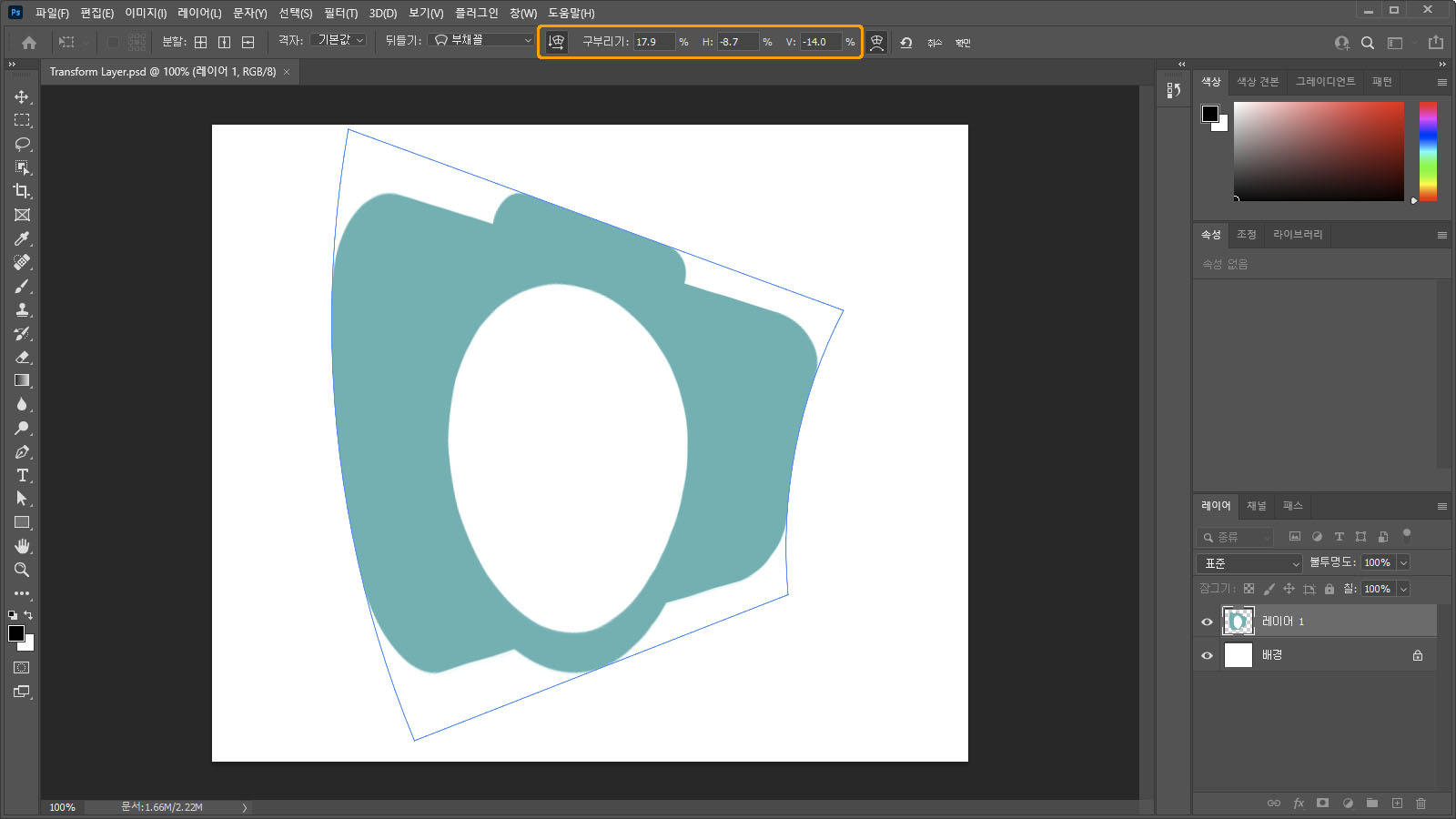Open the blend mode 표준 dropdown
The width and height of the screenshot is (1456, 819).
tap(1249, 563)
